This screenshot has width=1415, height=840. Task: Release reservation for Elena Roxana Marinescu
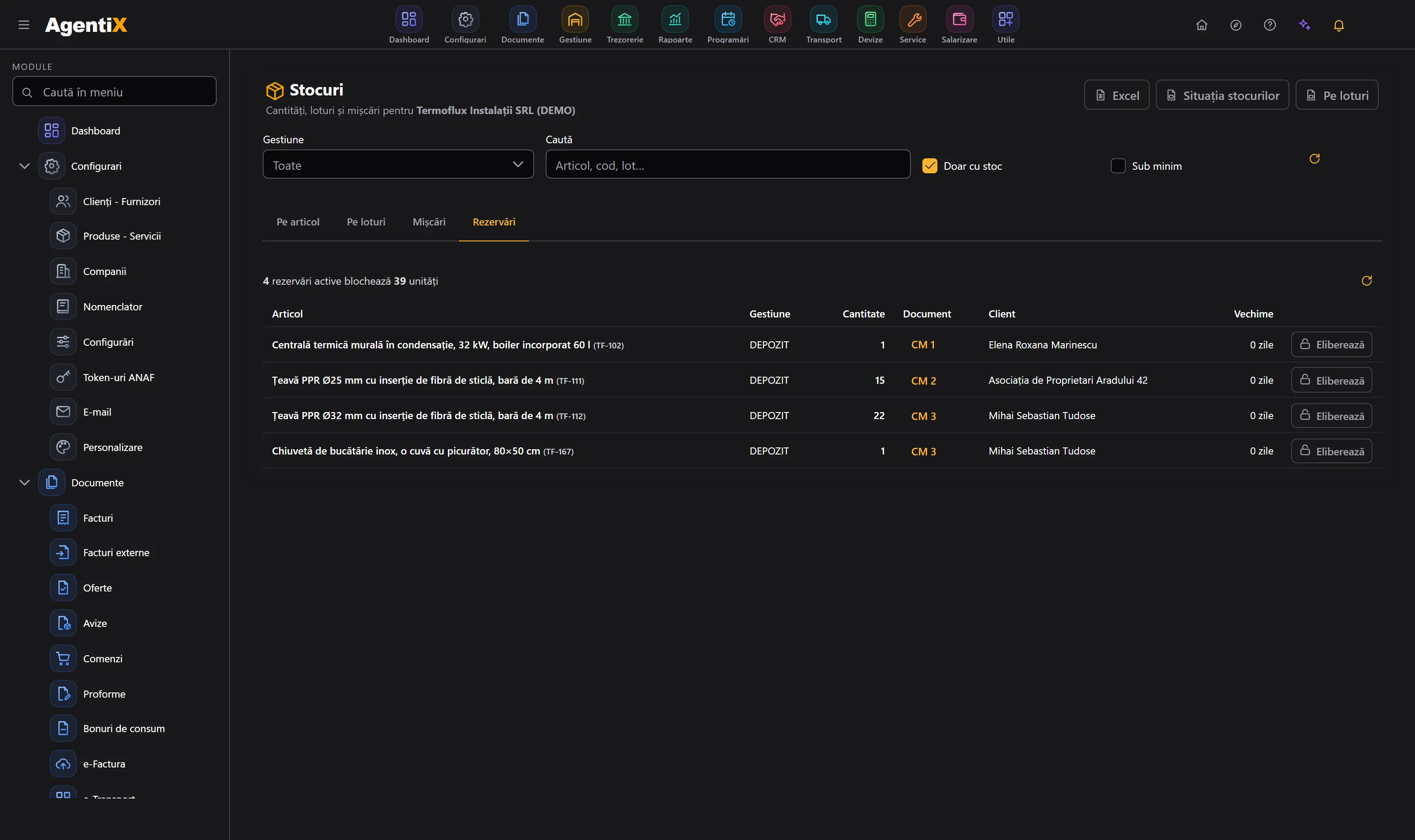[x=1331, y=344]
